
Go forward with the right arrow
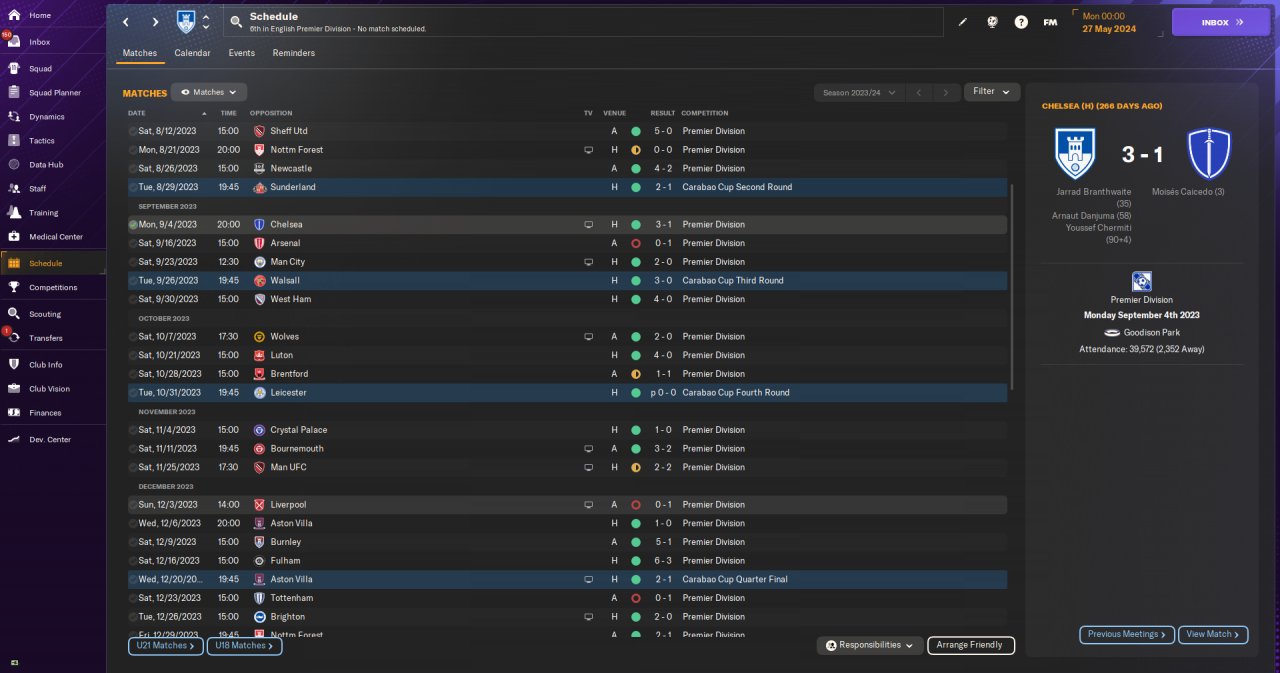click(x=155, y=22)
